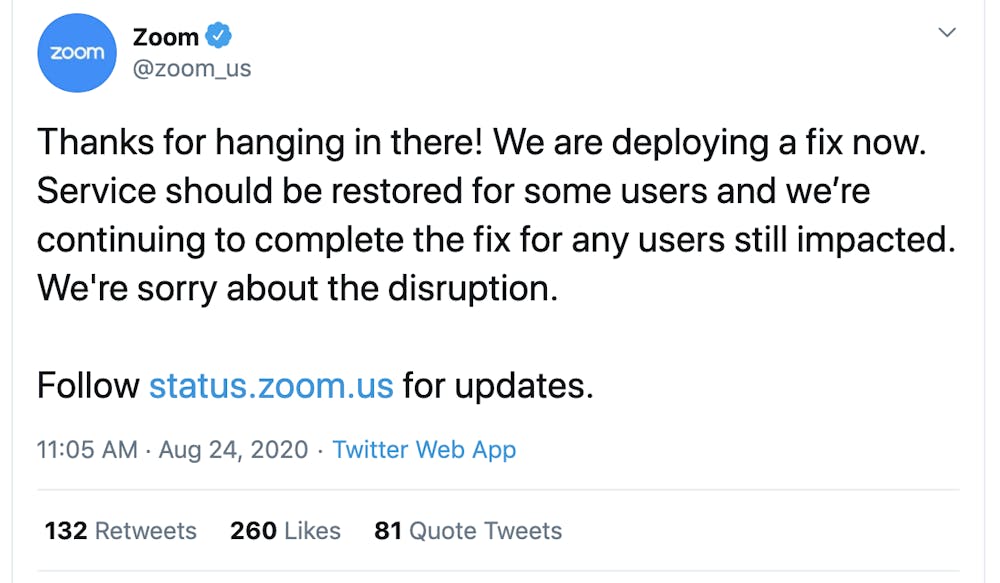Click the likes count number 260

[252, 530]
